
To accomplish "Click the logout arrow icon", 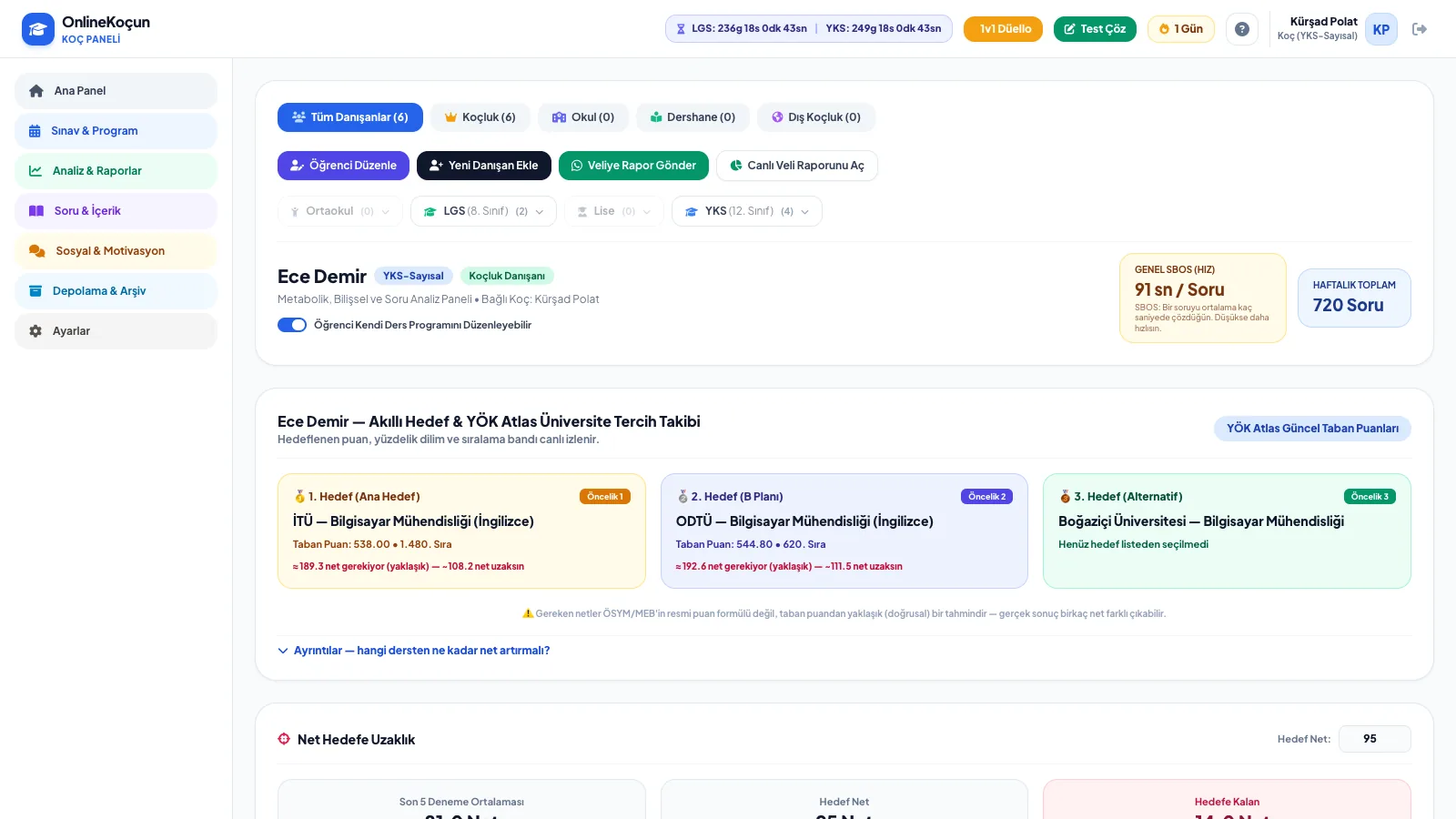I will (1419, 29).
